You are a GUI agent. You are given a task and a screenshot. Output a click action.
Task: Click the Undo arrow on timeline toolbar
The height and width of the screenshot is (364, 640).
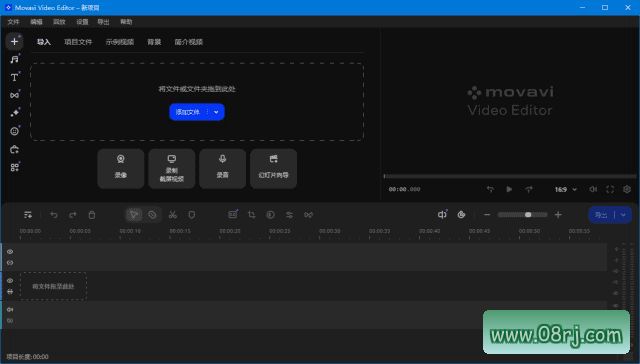tap(53, 215)
